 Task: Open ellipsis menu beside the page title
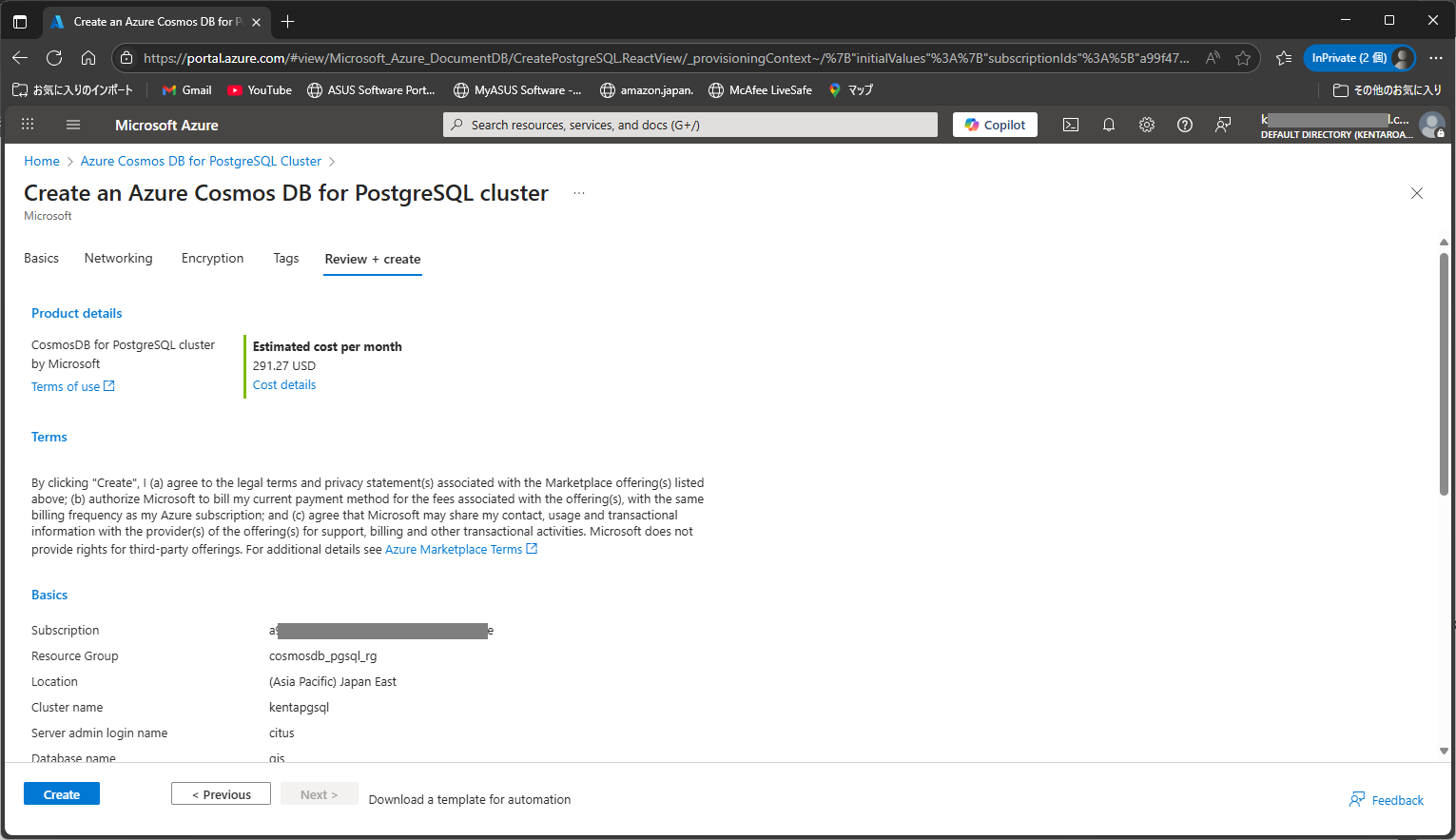click(x=578, y=193)
